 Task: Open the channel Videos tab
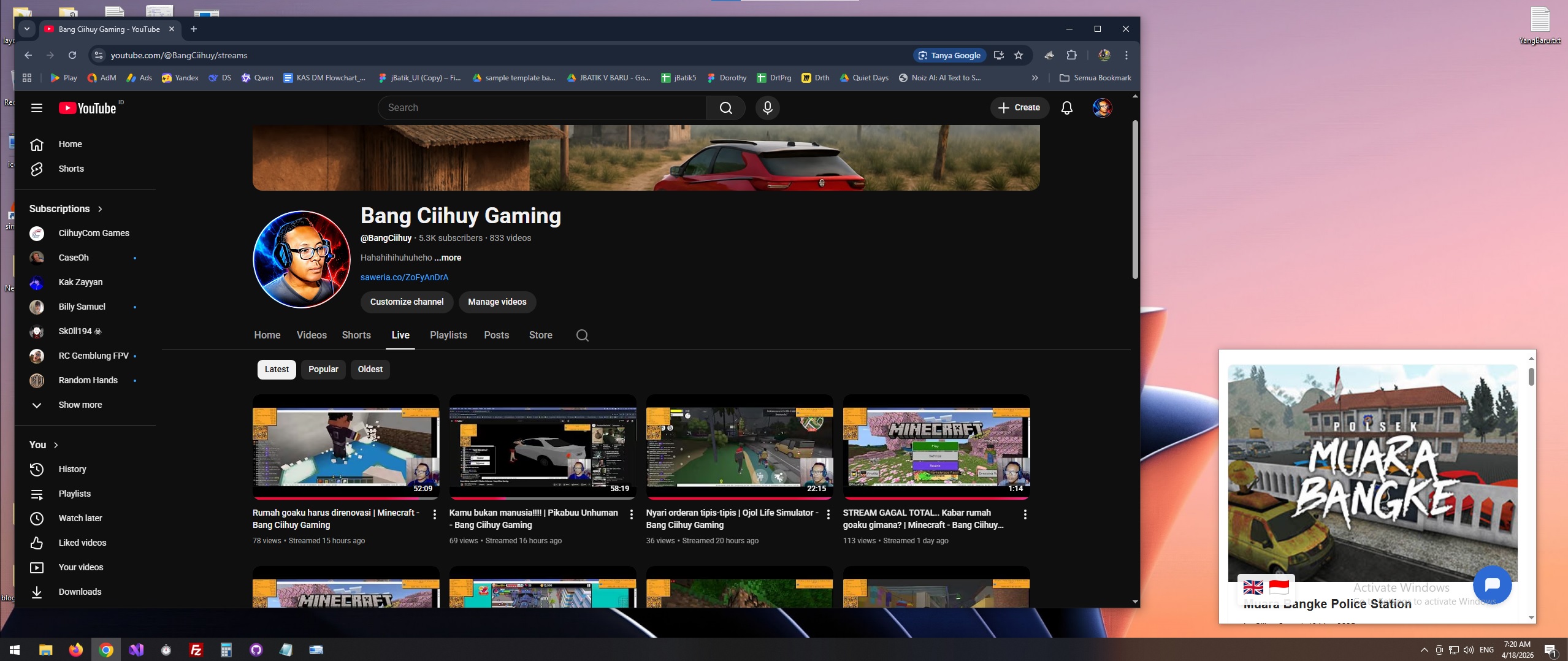click(312, 335)
